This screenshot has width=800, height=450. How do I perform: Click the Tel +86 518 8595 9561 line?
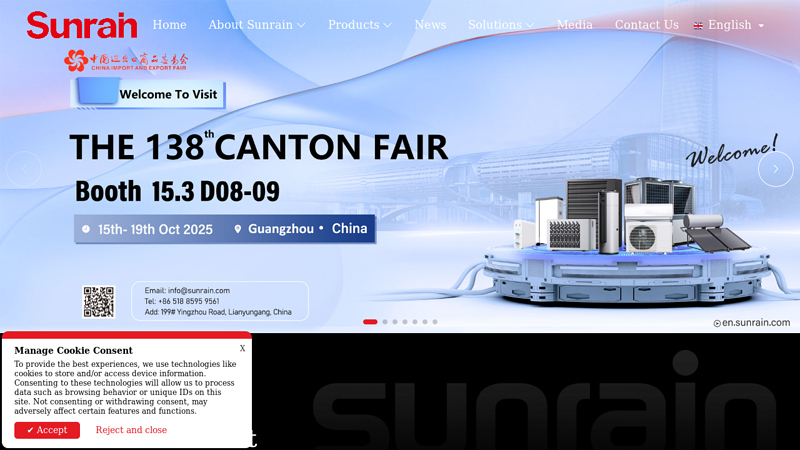coord(182,301)
